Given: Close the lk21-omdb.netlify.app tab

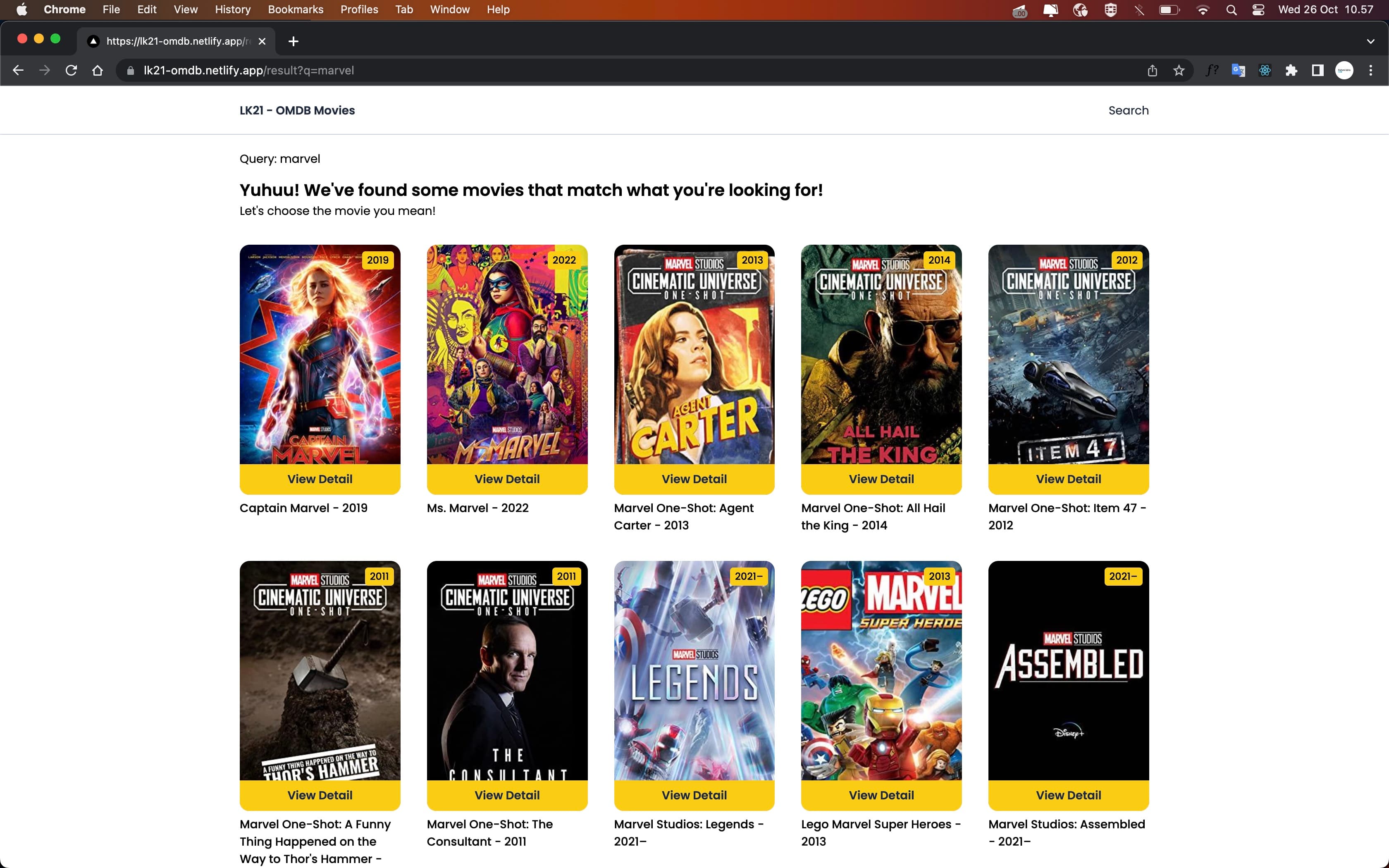Looking at the screenshot, I should pos(262,41).
